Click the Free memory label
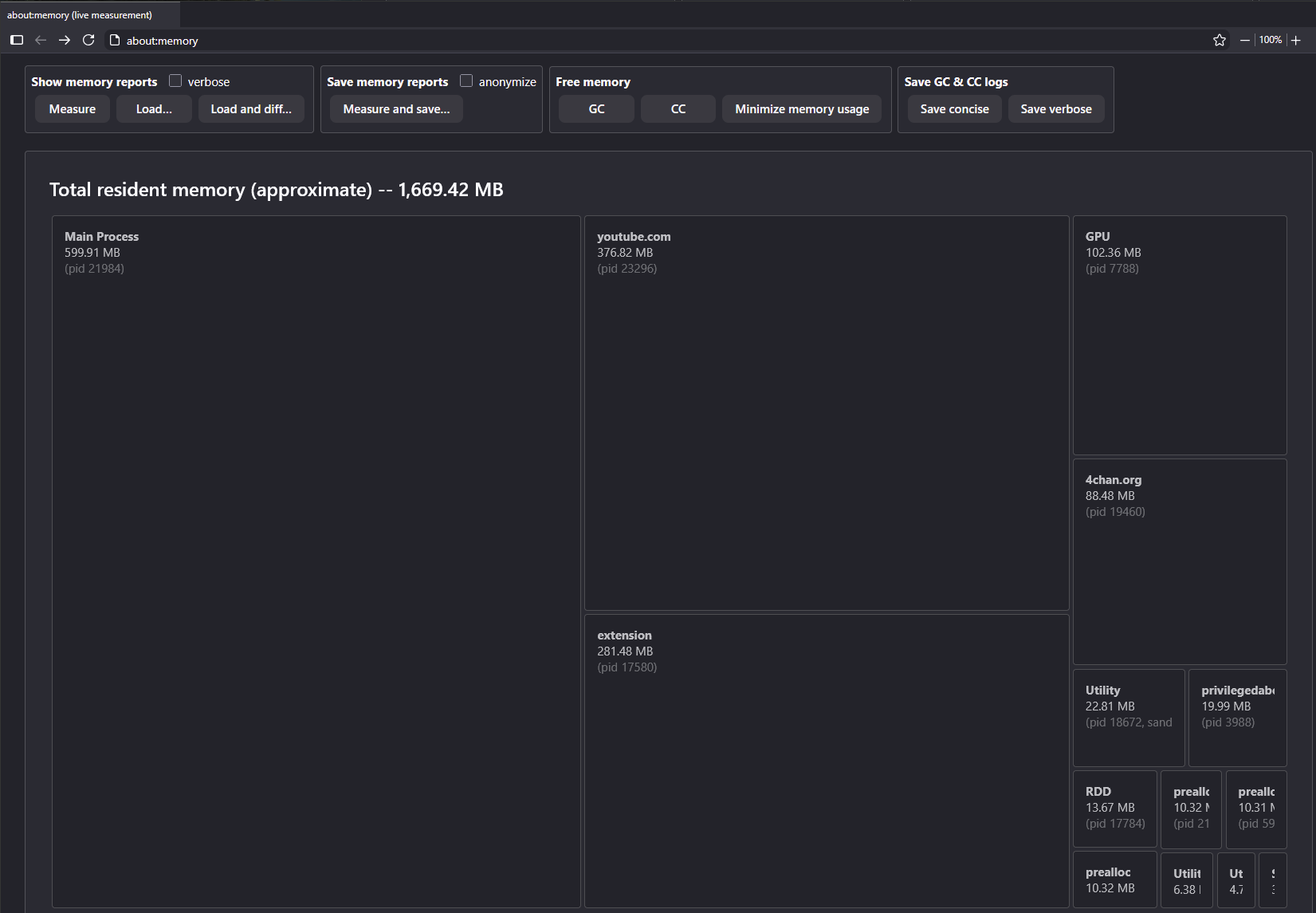The height and width of the screenshot is (913, 1316). point(593,82)
